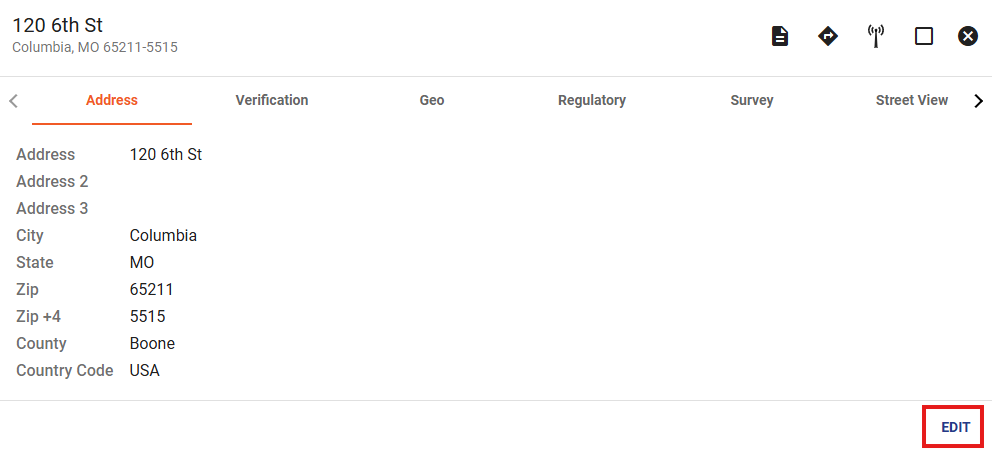Click the 120 6th St panel title
The width and height of the screenshot is (992, 449).
[58, 25]
